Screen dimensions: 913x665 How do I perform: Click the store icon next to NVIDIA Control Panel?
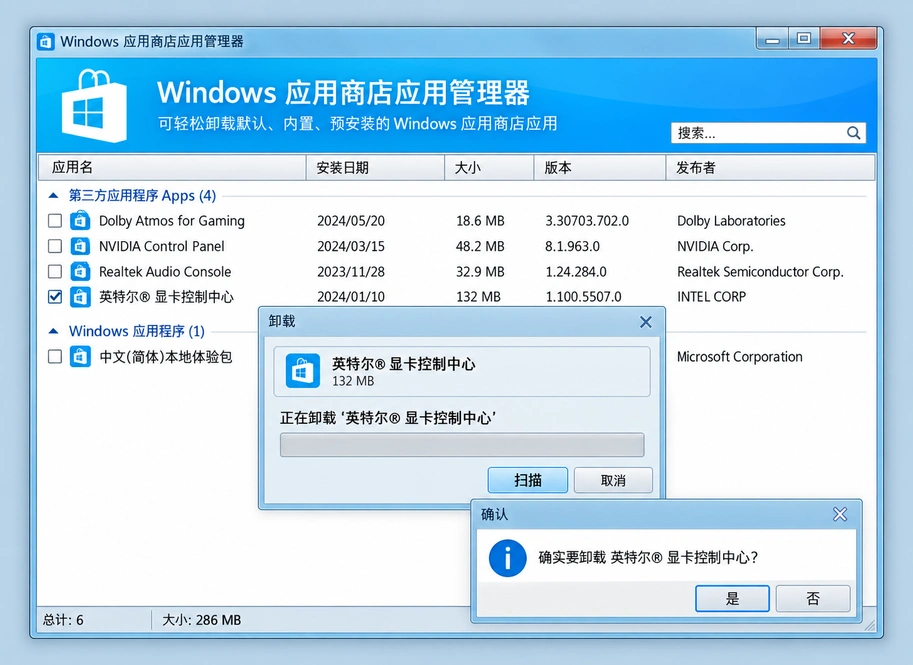click(80, 246)
